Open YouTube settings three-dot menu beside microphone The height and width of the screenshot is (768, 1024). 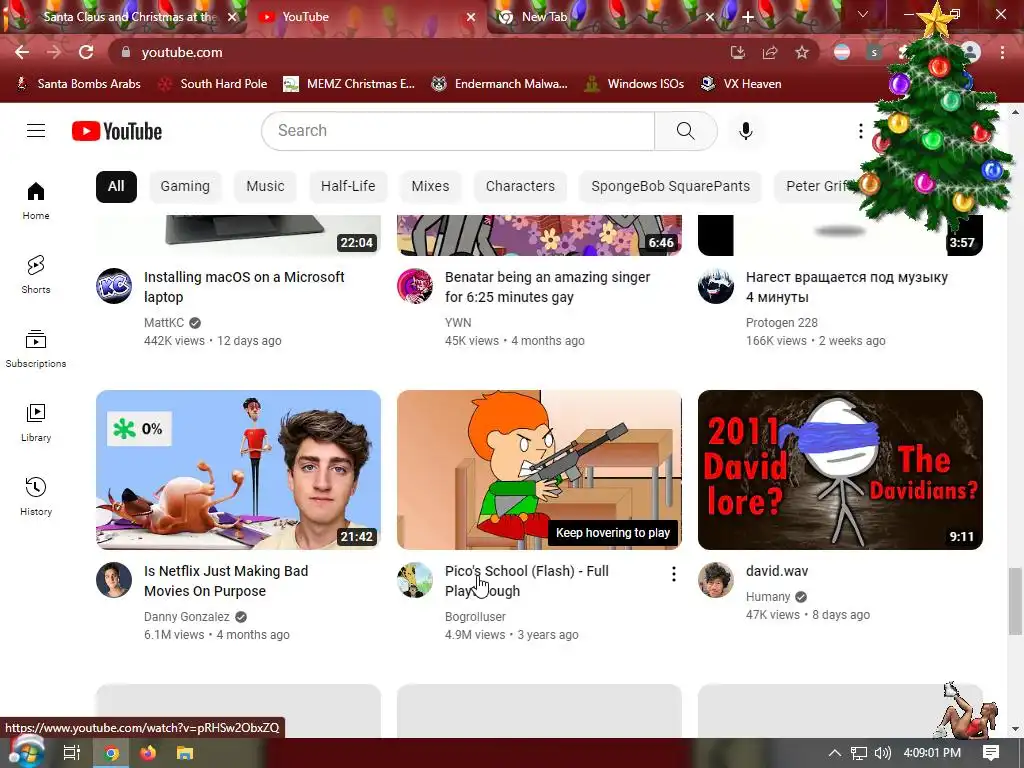pyautogui.click(x=861, y=131)
